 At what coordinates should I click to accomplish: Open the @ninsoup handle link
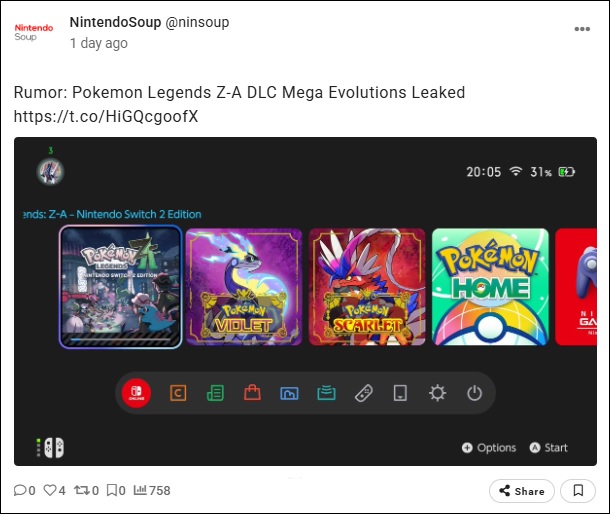pyautogui.click(x=197, y=23)
